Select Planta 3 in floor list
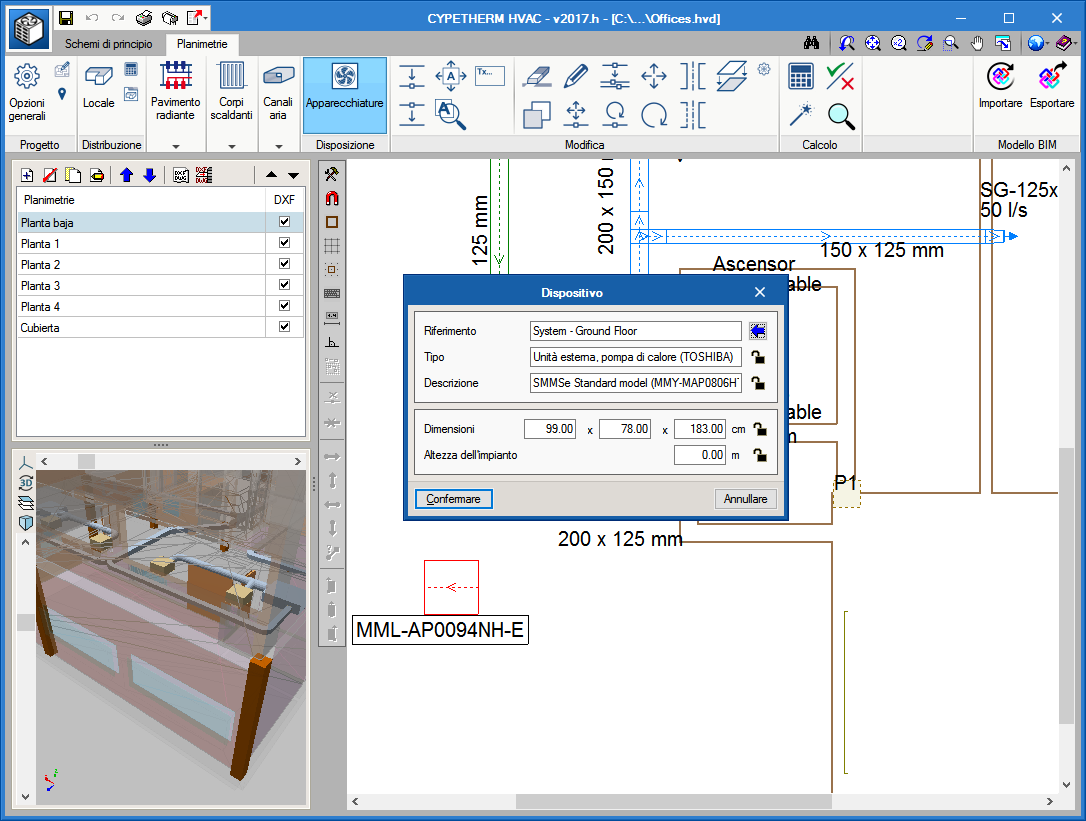This screenshot has height=821, width=1086. (141, 285)
